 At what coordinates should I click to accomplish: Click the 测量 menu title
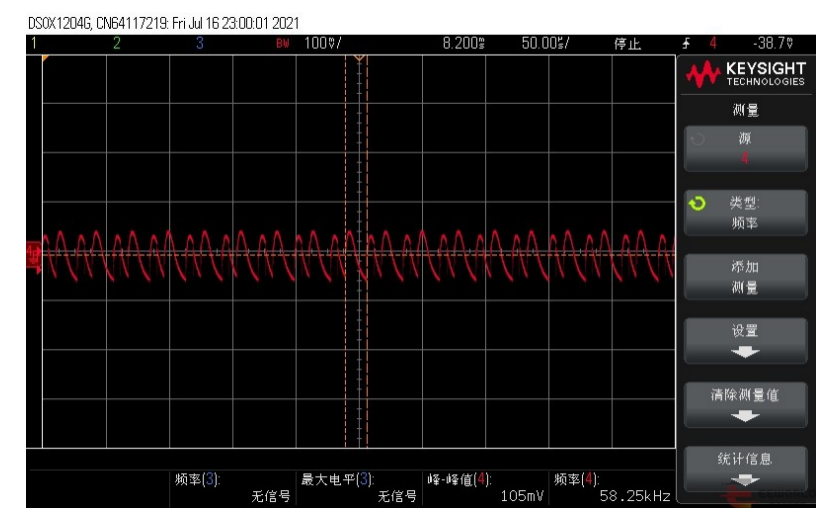click(745, 110)
